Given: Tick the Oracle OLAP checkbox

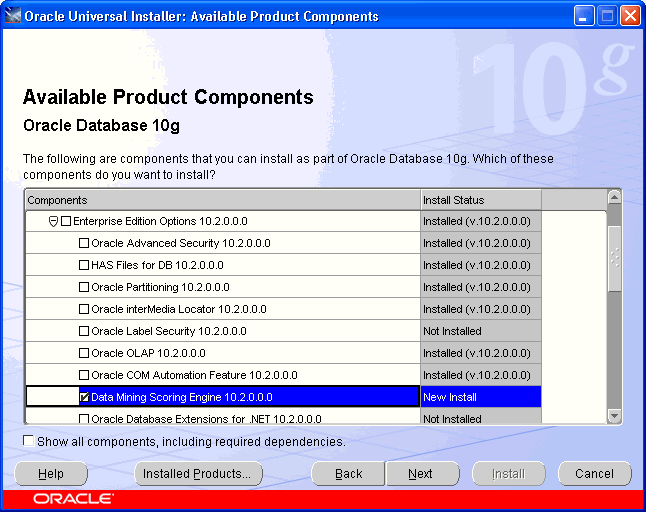Looking at the screenshot, I should tap(84, 353).
